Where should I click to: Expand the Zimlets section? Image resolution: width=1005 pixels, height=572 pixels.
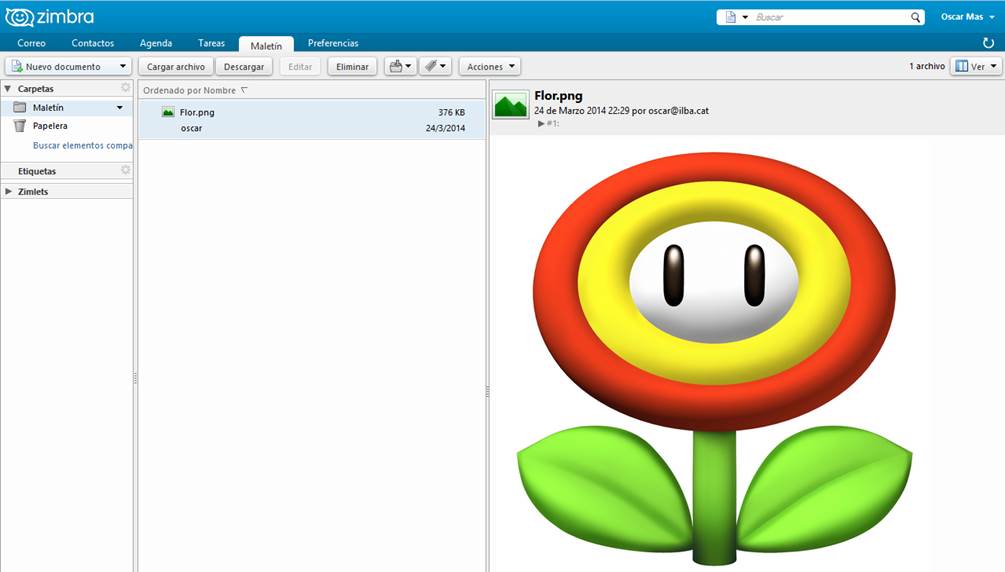8,191
